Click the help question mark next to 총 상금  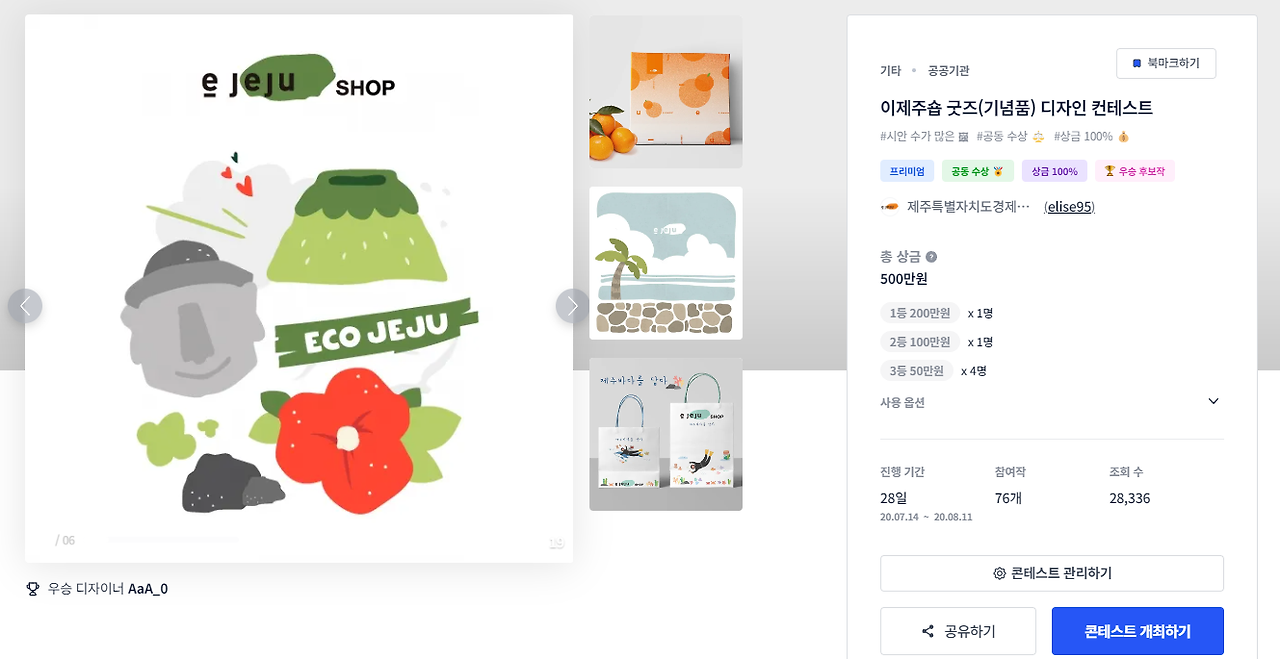tap(931, 257)
